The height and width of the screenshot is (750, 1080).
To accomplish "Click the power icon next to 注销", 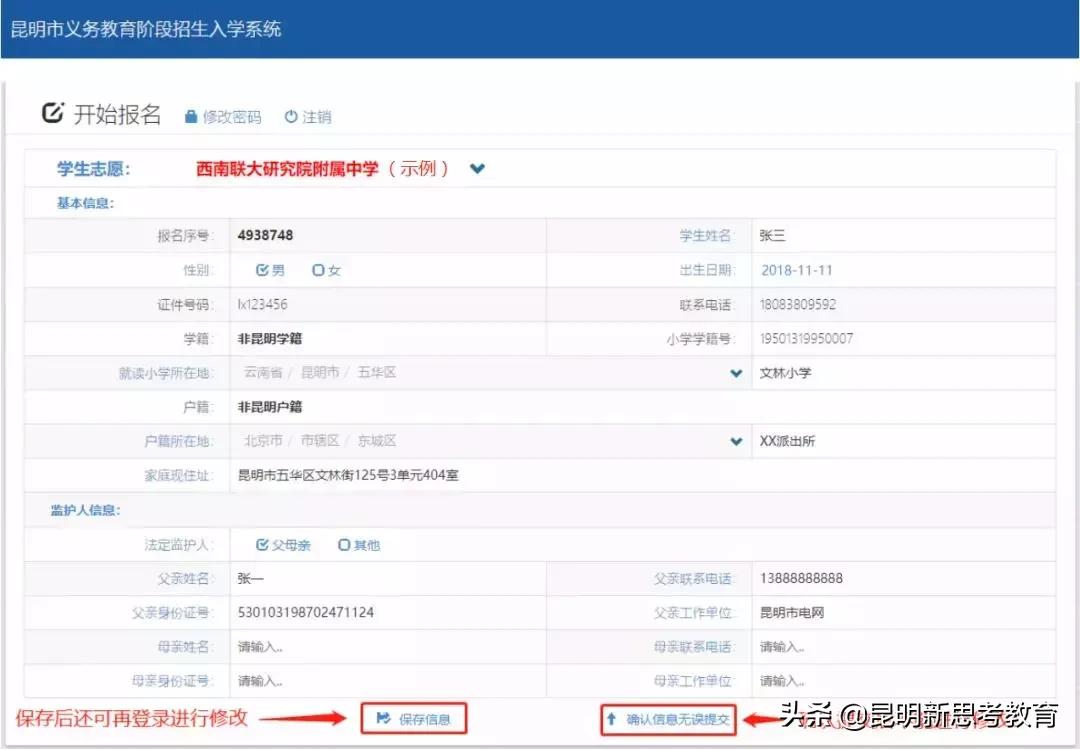I will [289, 117].
